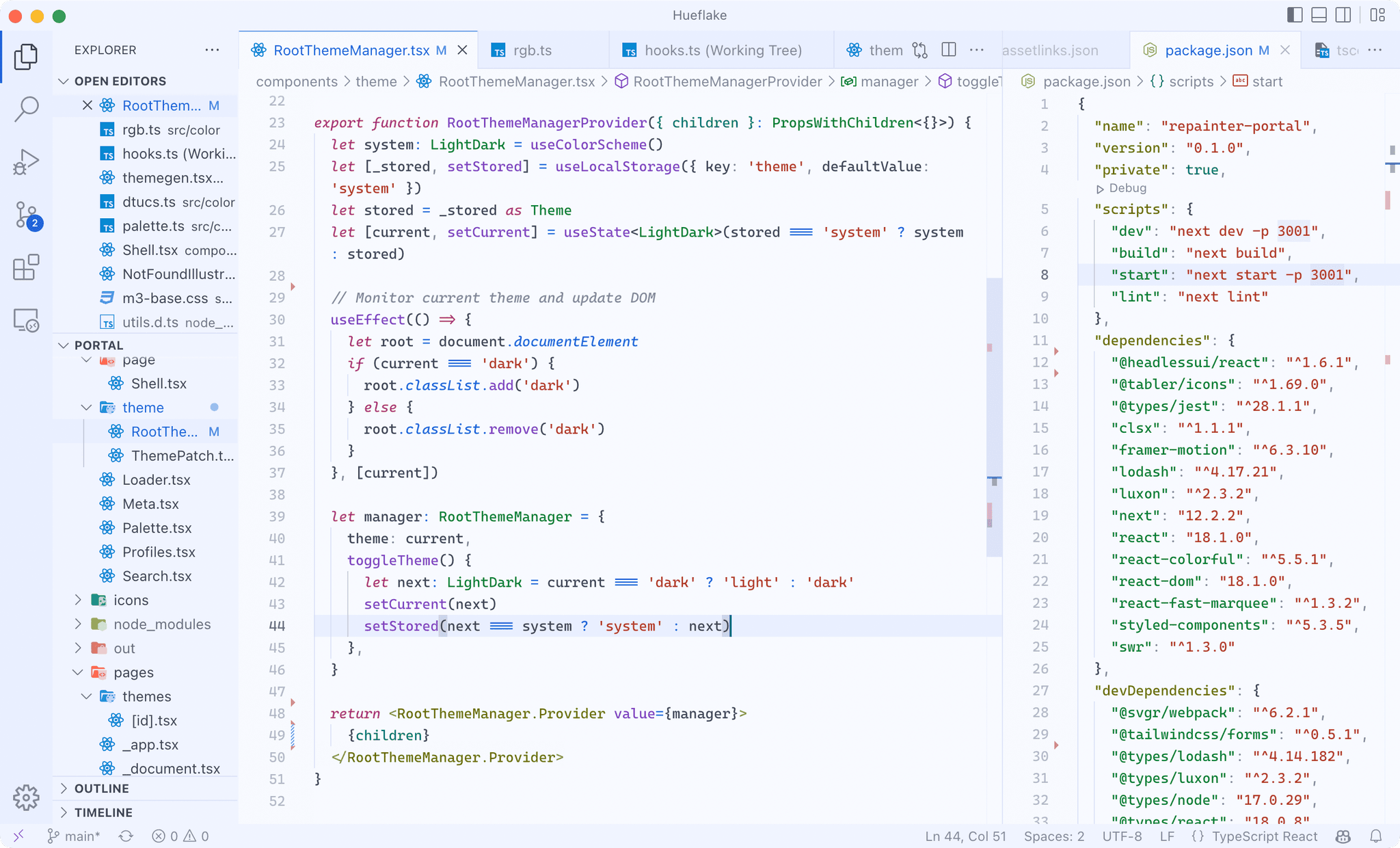Split the left editor to the right
This screenshot has width=1400, height=848.
coord(949,50)
